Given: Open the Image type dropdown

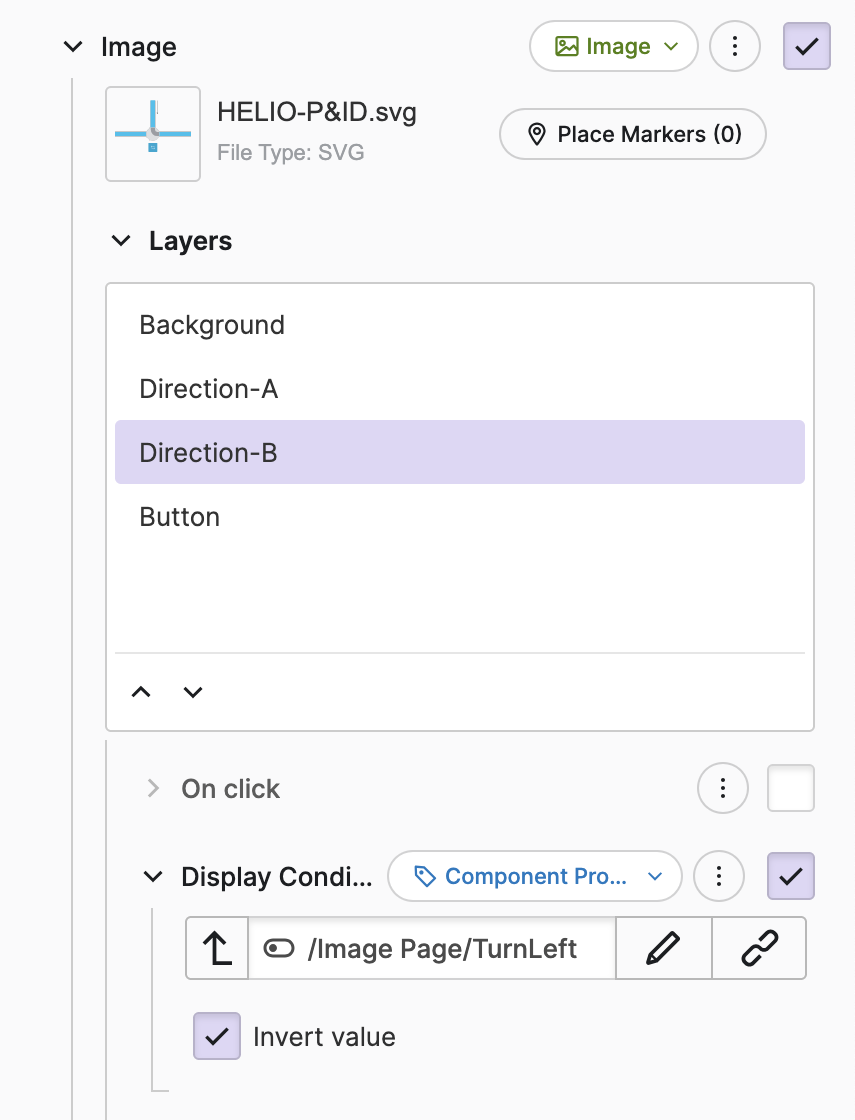Looking at the screenshot, I should (x=614, y=46).
